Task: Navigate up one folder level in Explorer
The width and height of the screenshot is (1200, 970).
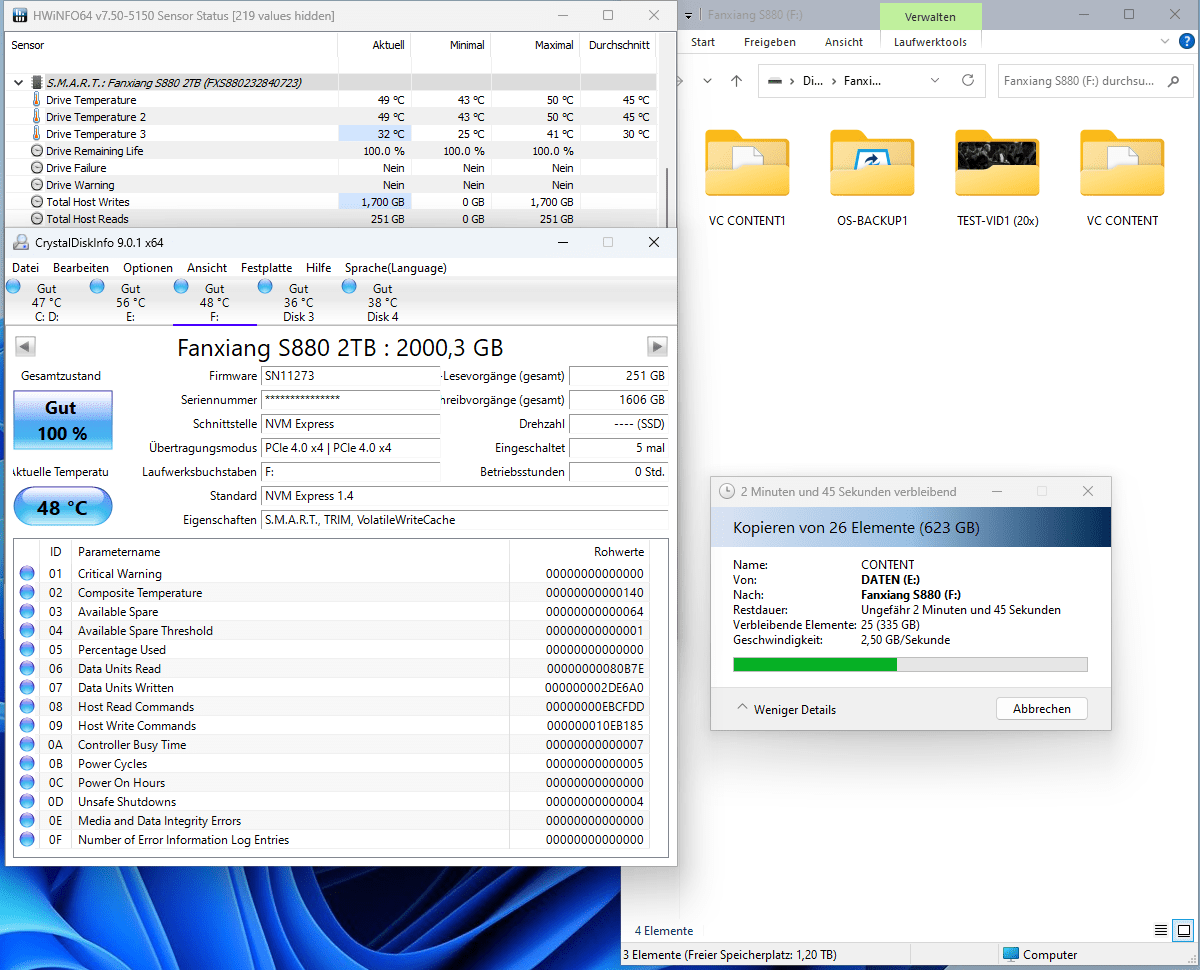Action: coord(737,81)
